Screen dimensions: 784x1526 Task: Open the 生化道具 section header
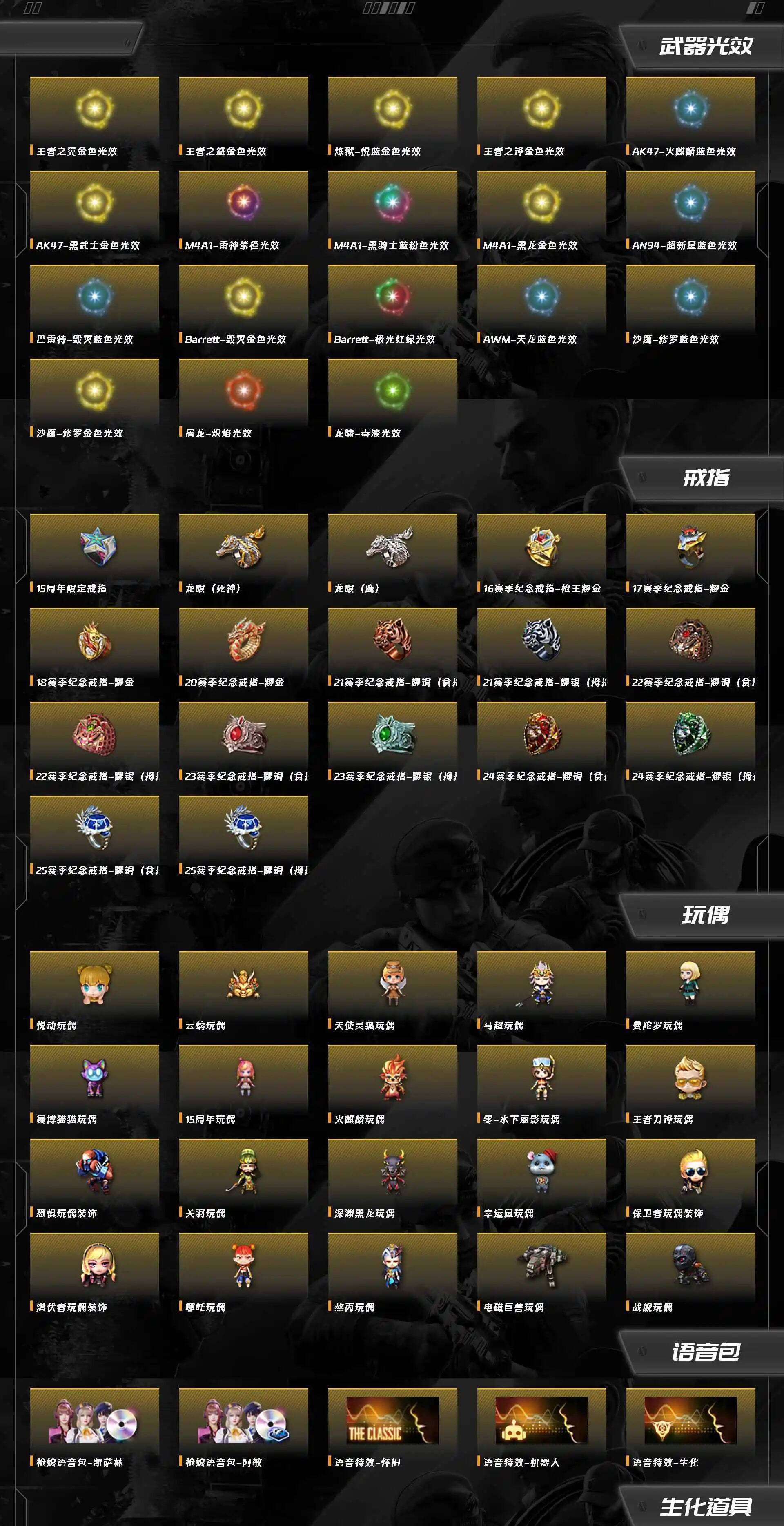[705, 1506]
